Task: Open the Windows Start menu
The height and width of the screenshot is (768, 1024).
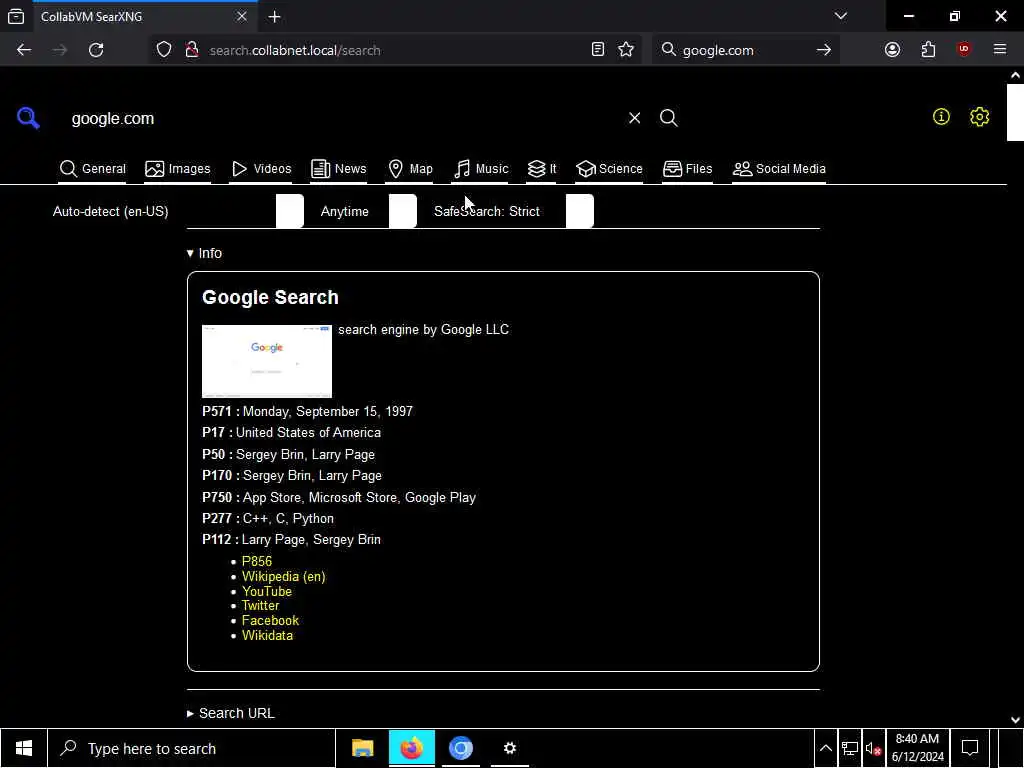Action: coord(24,748)
